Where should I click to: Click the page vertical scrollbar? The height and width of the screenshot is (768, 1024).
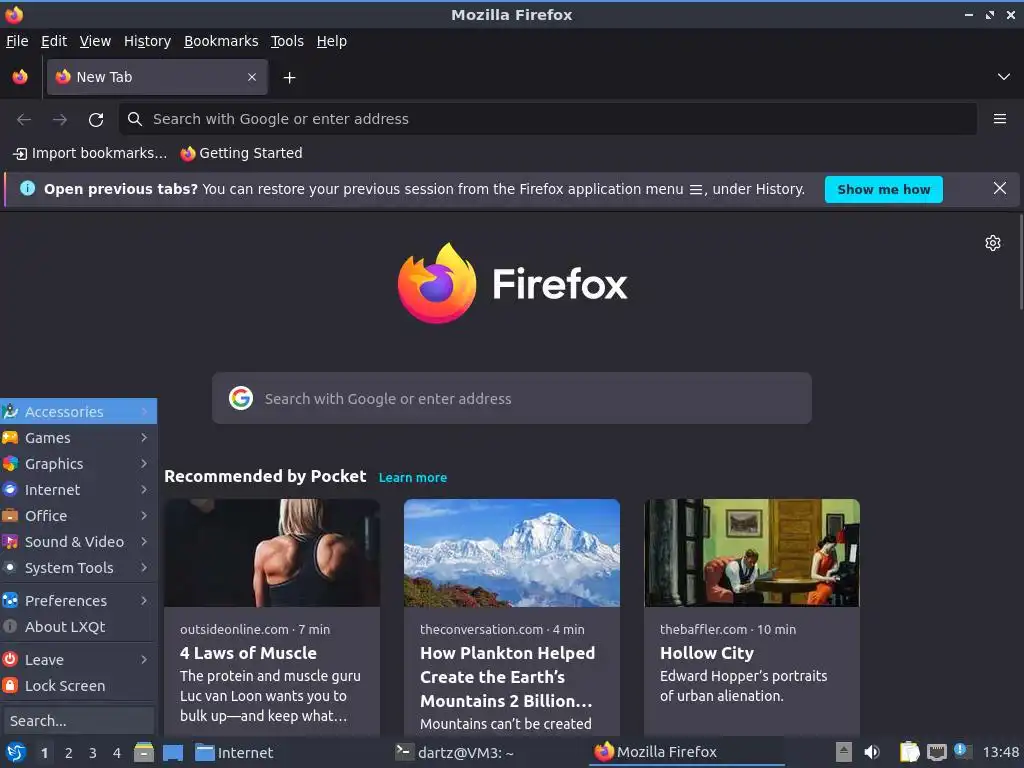pyautogui.click(x=1020, y=261)
